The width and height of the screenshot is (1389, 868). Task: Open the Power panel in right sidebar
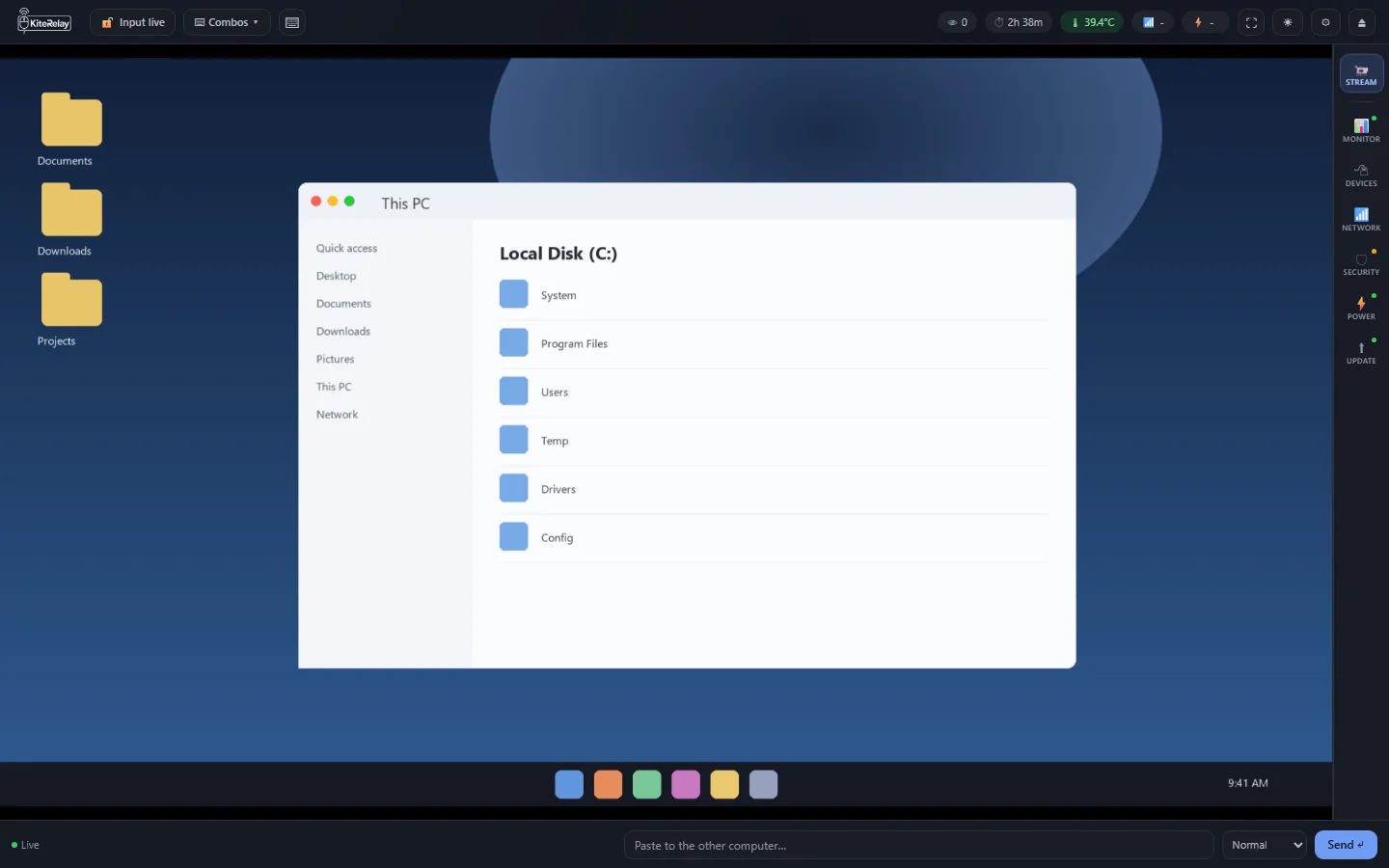[x=1361, y=308]
